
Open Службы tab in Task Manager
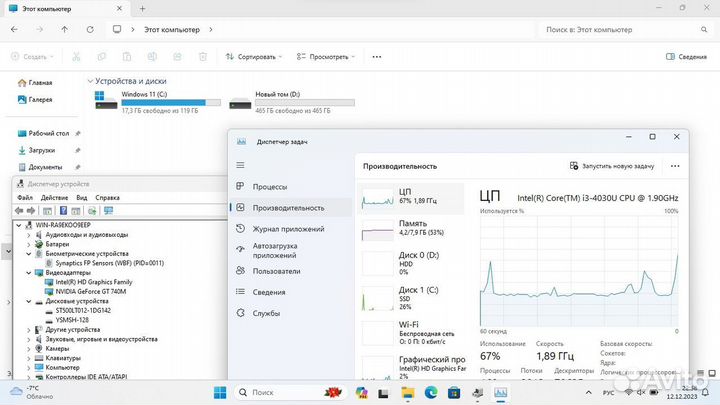290,313
